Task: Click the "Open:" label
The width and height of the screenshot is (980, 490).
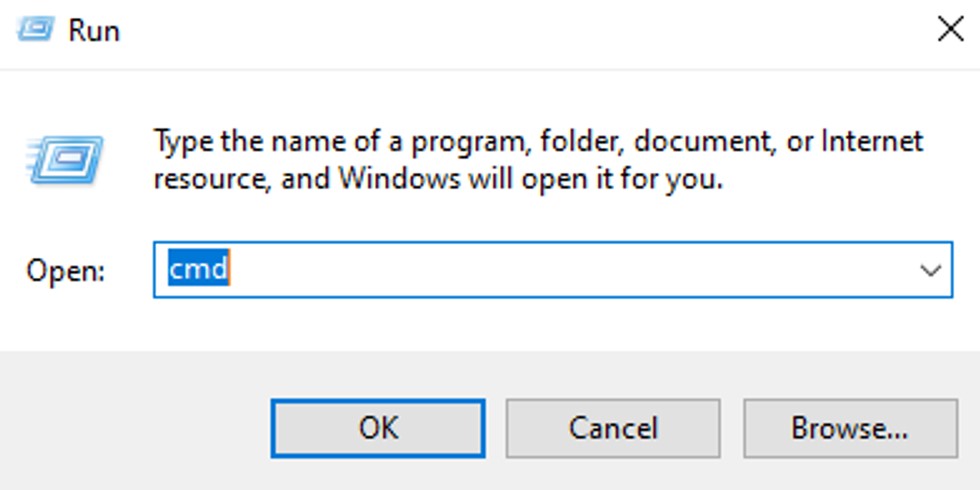Action: tap(66, 270)
